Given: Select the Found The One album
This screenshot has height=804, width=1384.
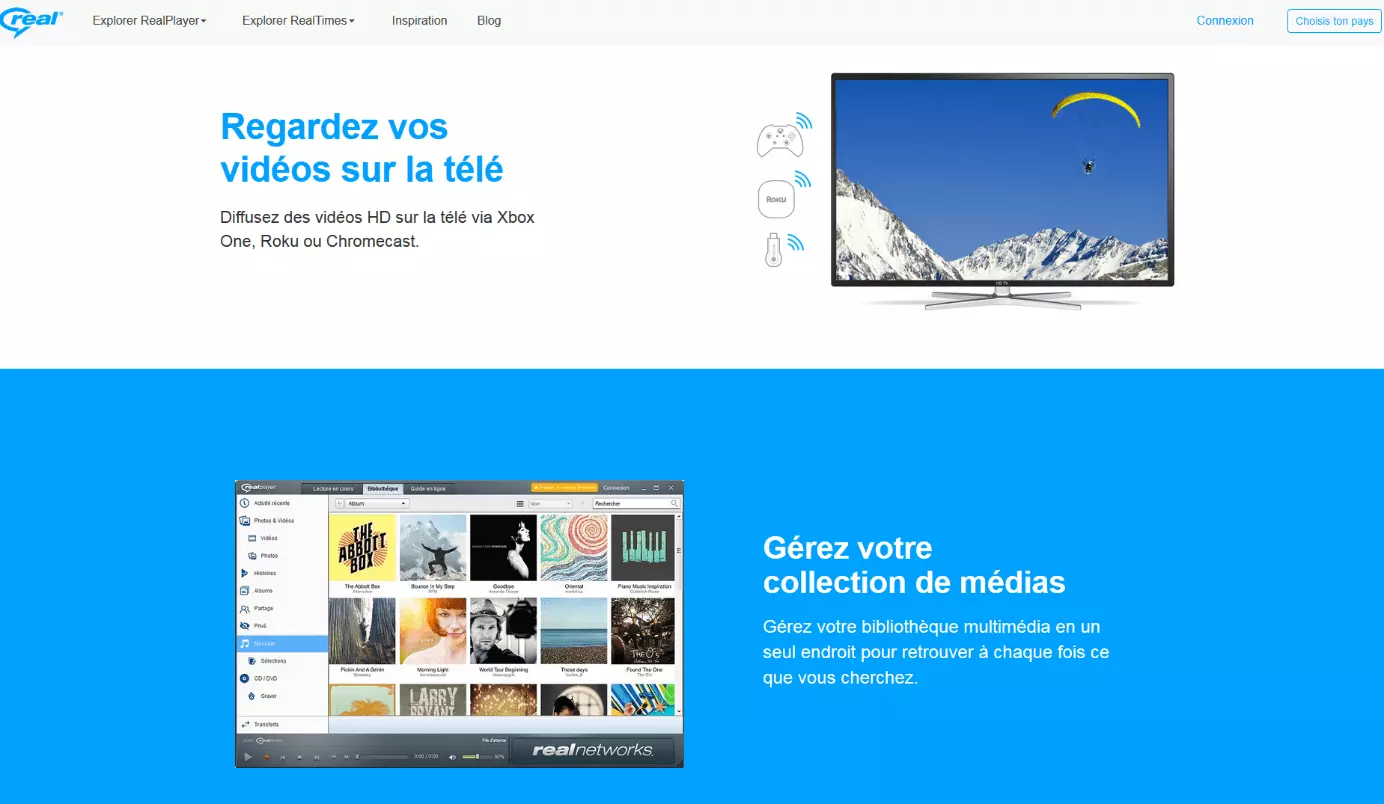Looking at the screenshot, I should (x=644, y=631).
